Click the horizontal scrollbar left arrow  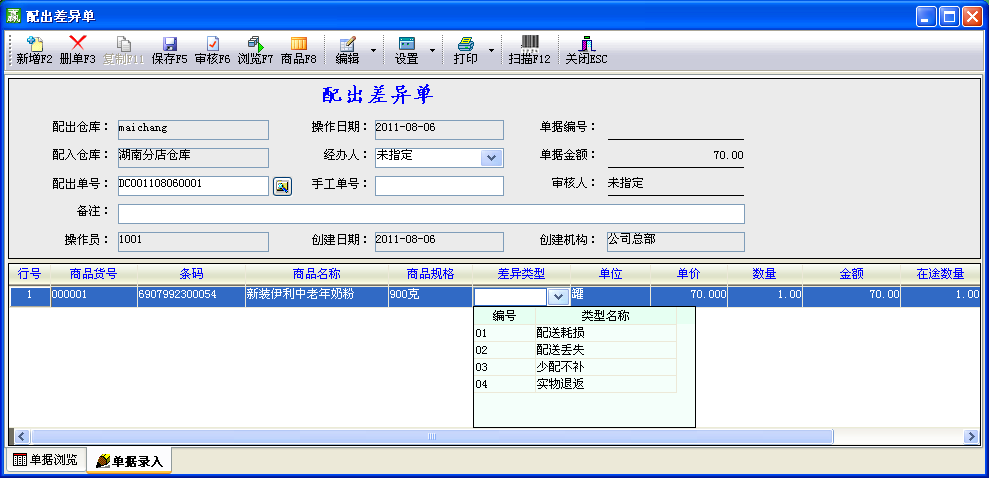coord(21,436)
